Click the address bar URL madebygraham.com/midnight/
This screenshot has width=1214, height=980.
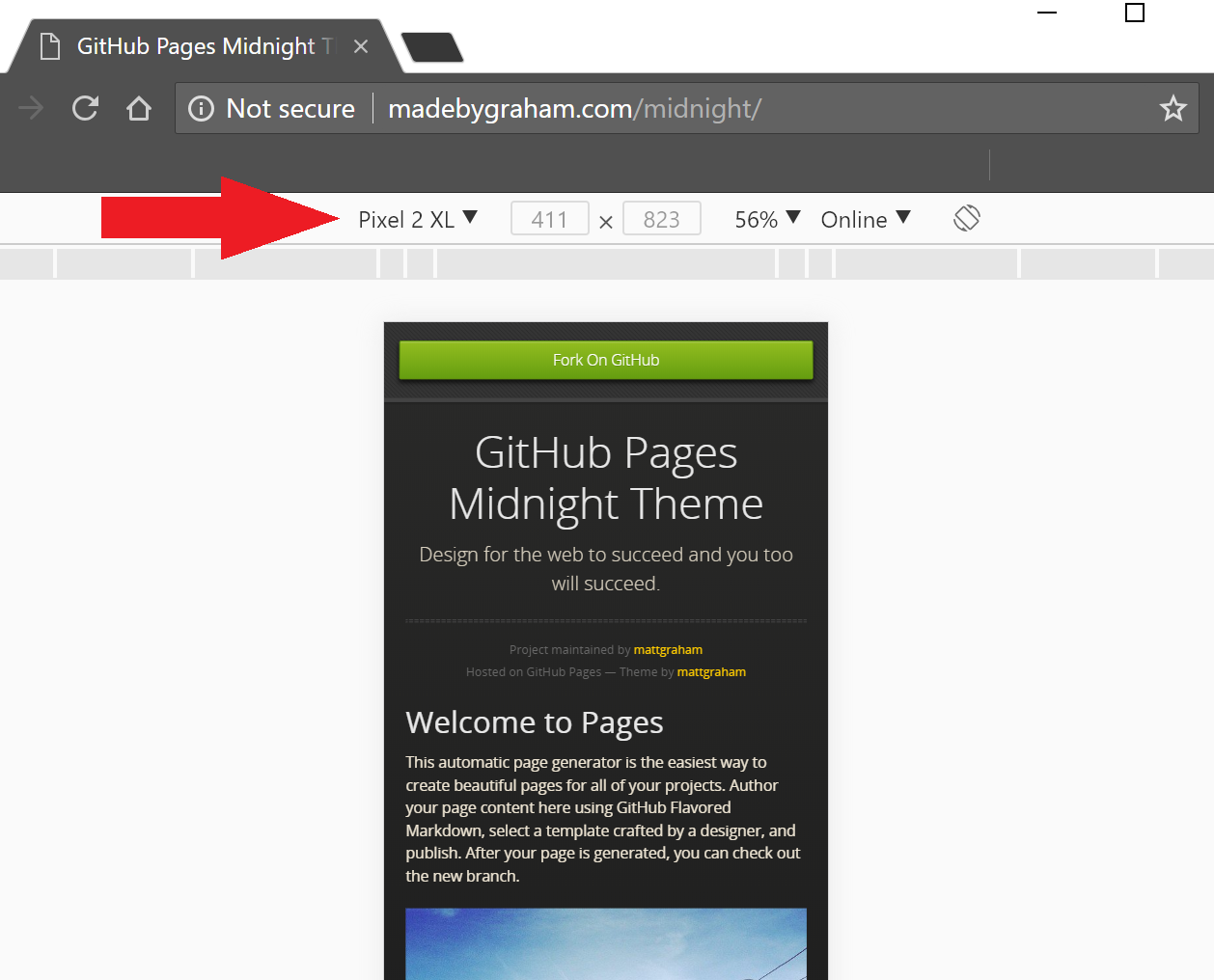574,109
